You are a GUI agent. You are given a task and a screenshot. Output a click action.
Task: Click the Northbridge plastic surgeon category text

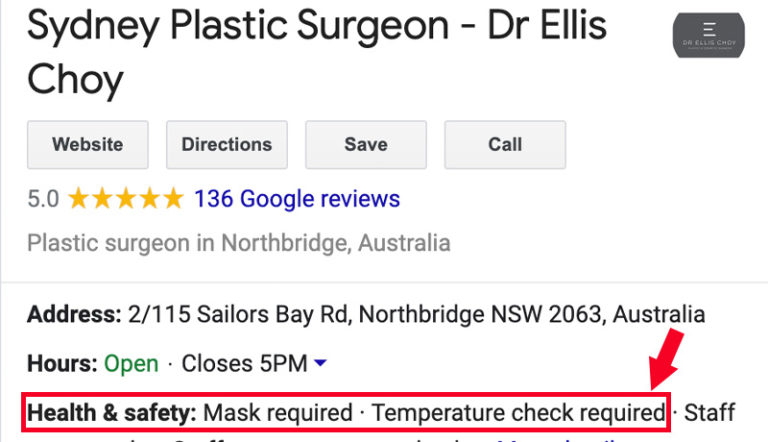point(239,243)
